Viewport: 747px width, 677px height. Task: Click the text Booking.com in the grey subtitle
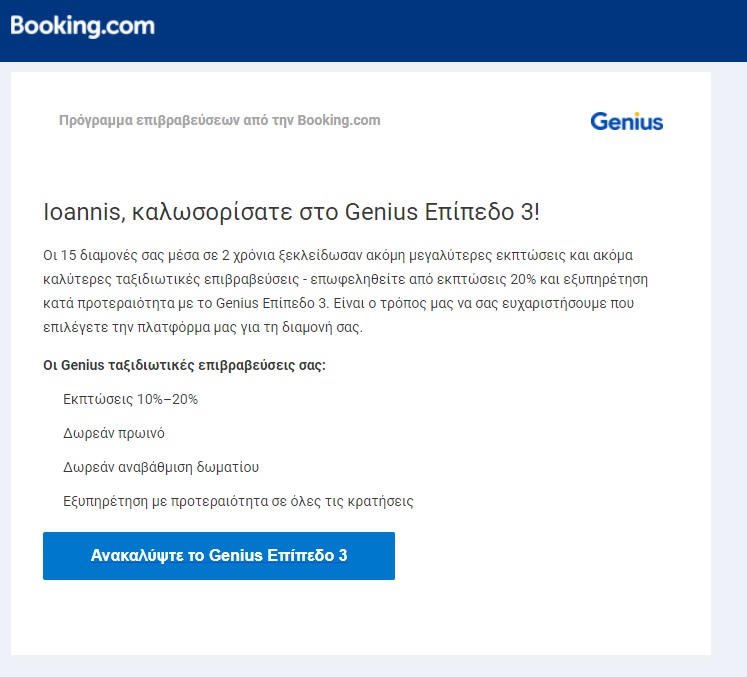[339, 120]
